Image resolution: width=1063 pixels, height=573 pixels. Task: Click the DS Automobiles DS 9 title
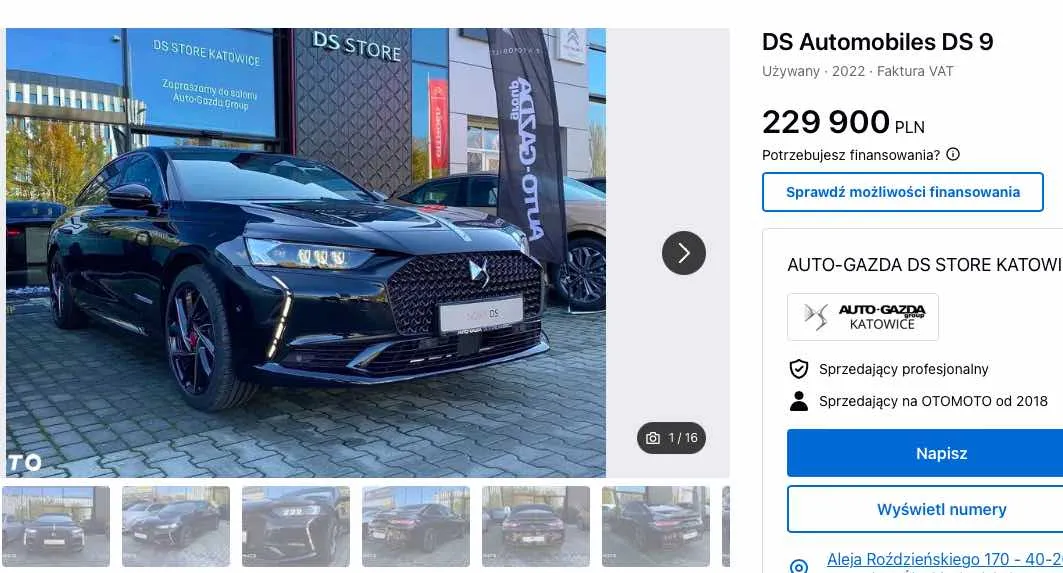click(x=877, y=42)
